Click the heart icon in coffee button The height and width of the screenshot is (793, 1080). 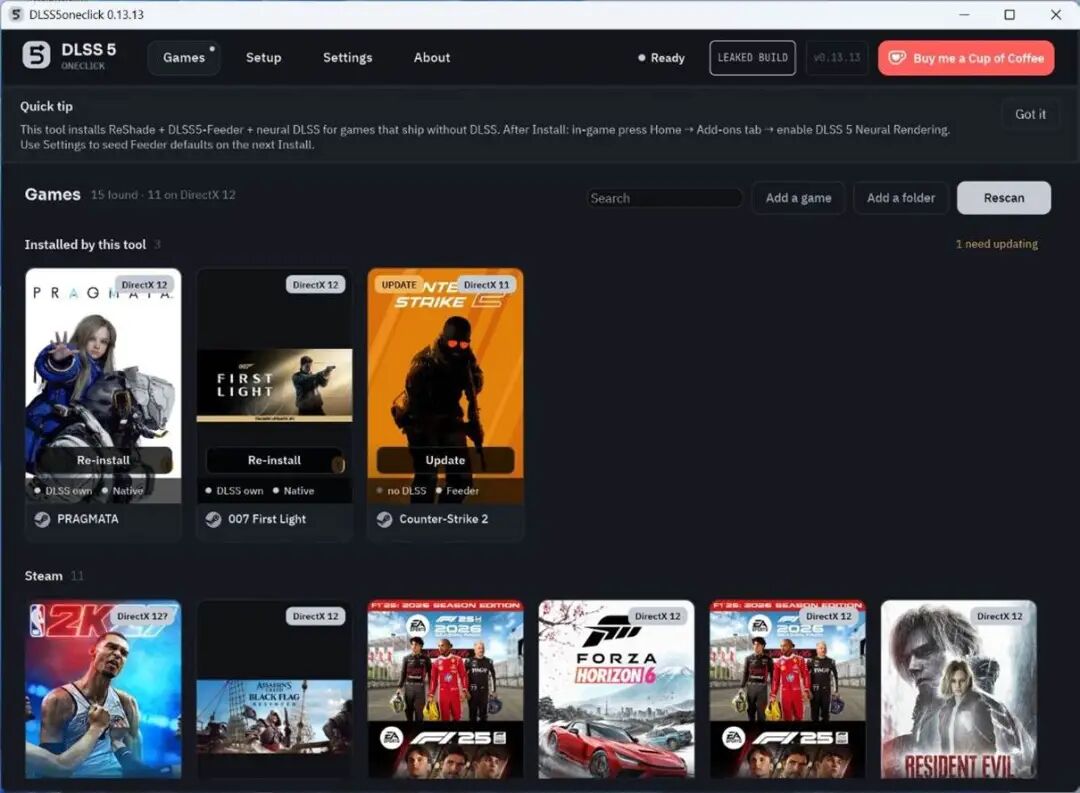[x=897, y=58]
